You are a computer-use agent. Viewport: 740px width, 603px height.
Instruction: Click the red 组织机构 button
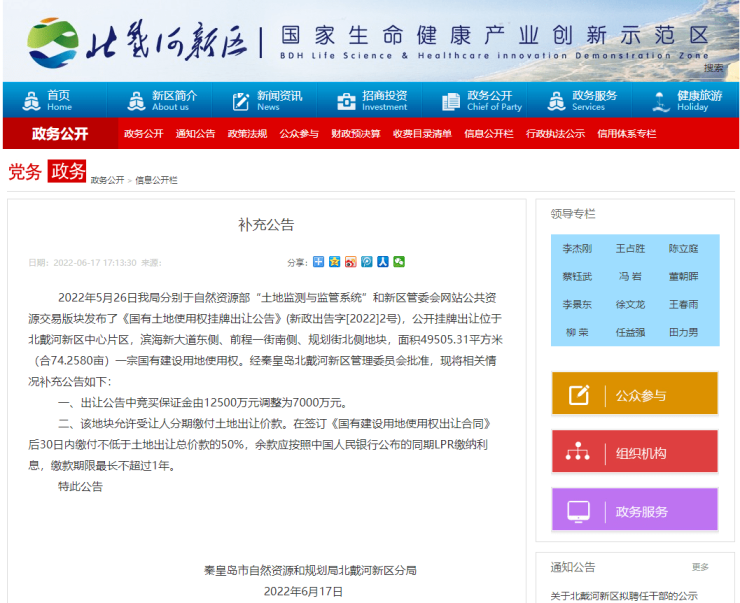[634, 453]
